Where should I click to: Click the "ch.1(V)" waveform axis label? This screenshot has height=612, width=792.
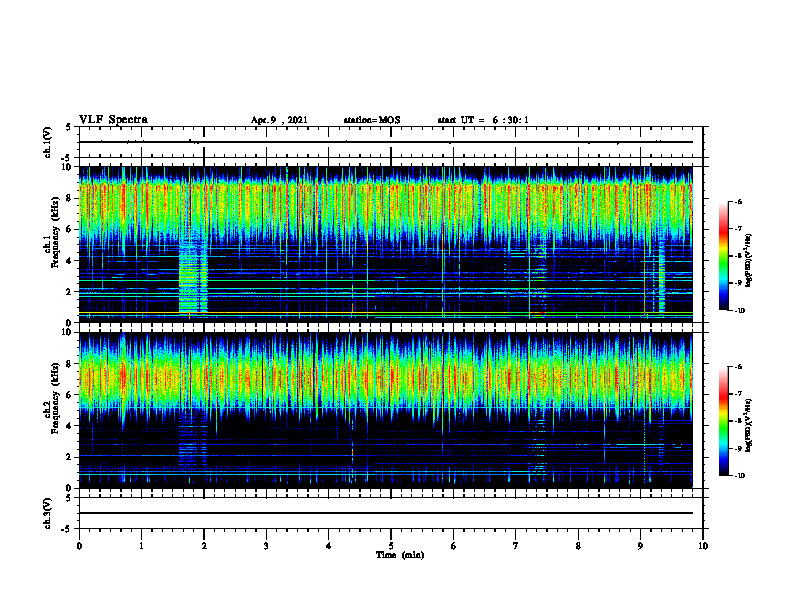(x=48, y=142)
